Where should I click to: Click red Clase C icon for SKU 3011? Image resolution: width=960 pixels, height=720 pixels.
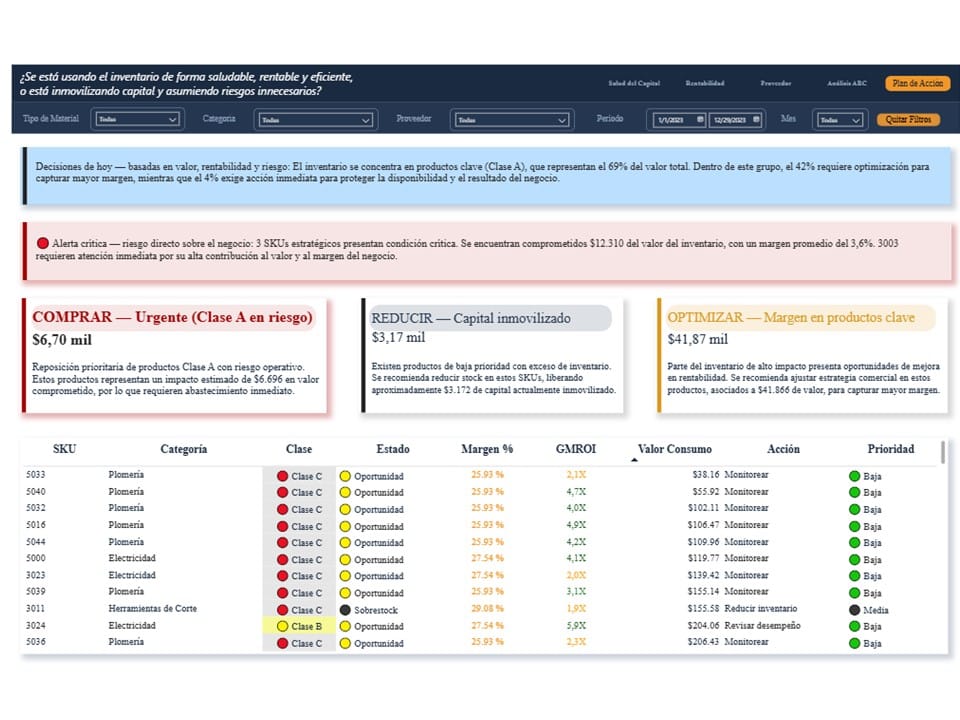click(282, 610)
